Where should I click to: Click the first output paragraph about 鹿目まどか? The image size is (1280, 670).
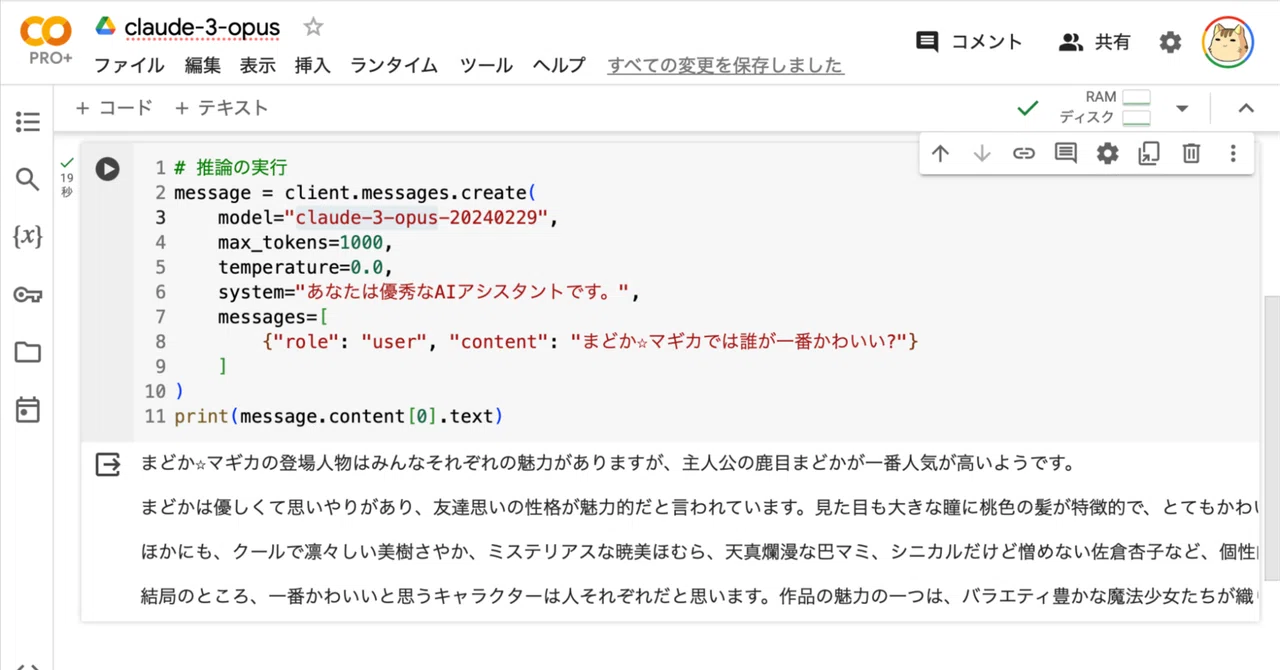pyautogui.click(x=607, y=463)
